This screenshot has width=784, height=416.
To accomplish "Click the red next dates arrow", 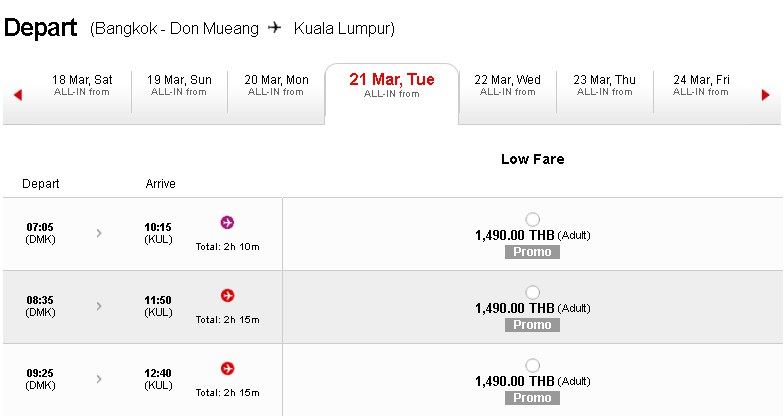I will pos(766,94).
